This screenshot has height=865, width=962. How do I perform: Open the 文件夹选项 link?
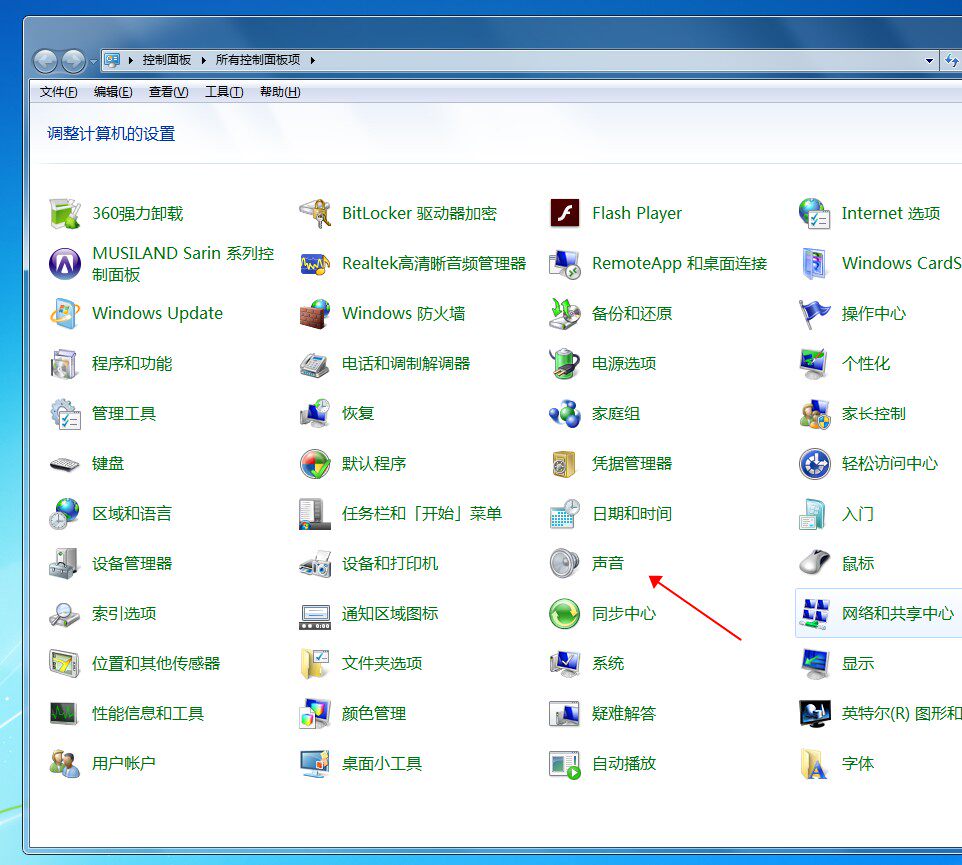coord(382,664)
